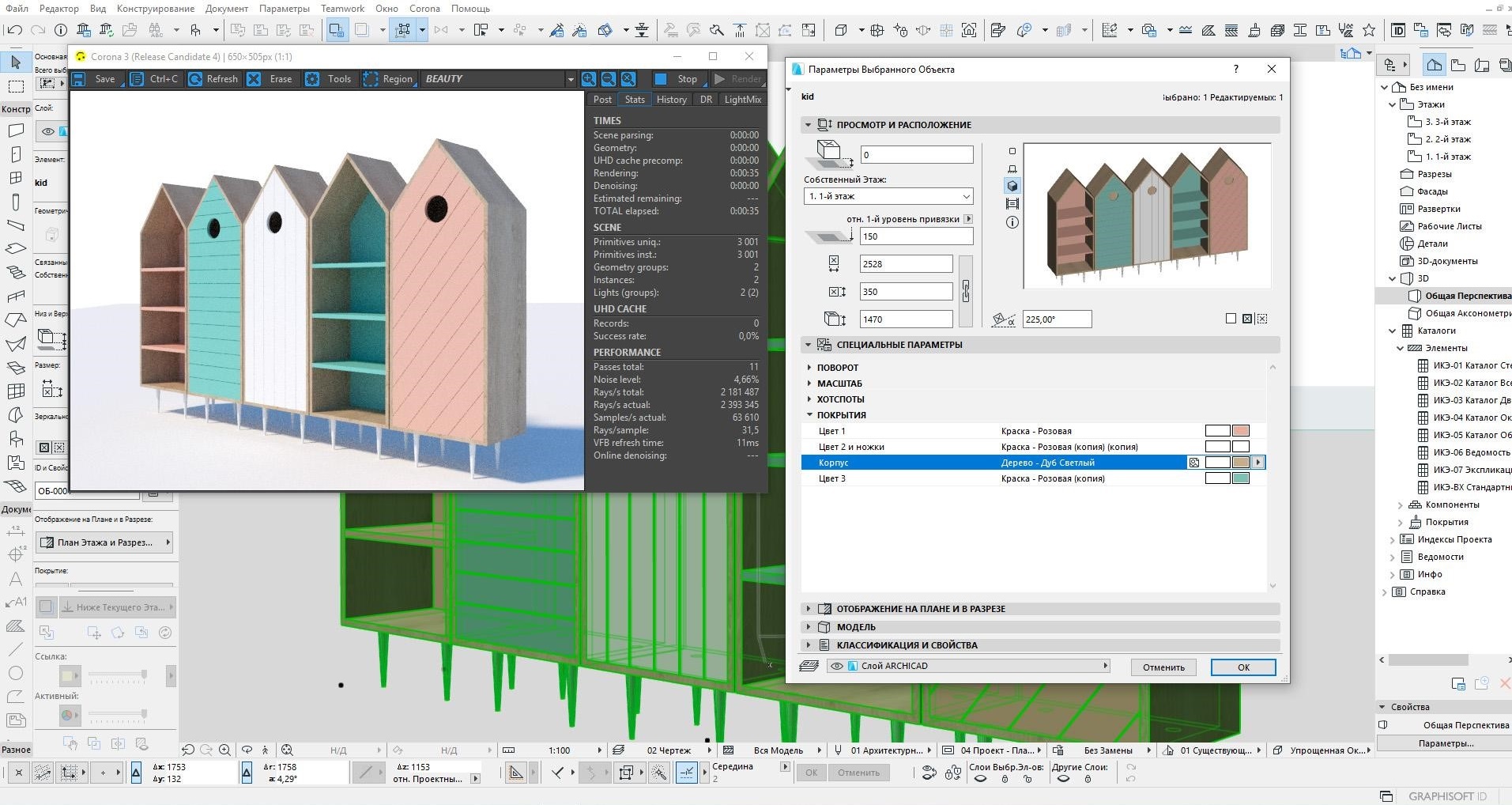Confirm the object settings dialog with OK
The height and width of the screenshot is (805, 1512).
coord(1243,667)
